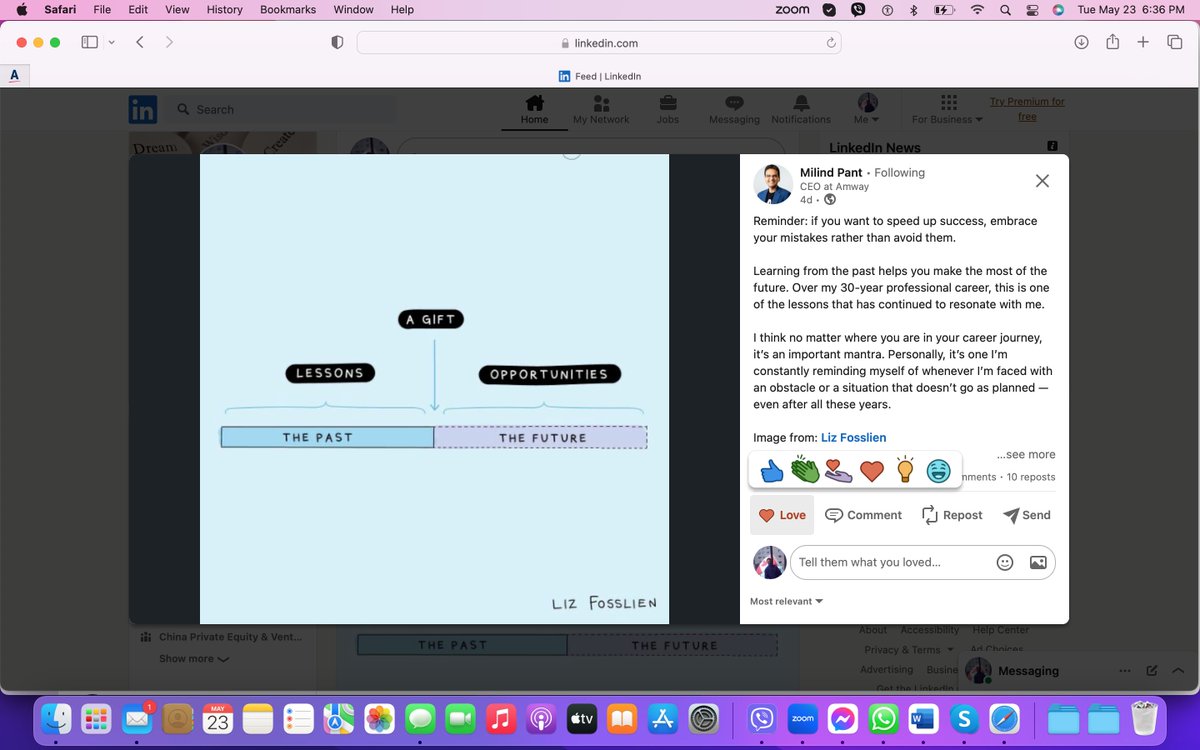Reload the LinkedIn page
Screen dimensions: 1200x750
pos(830,43)
